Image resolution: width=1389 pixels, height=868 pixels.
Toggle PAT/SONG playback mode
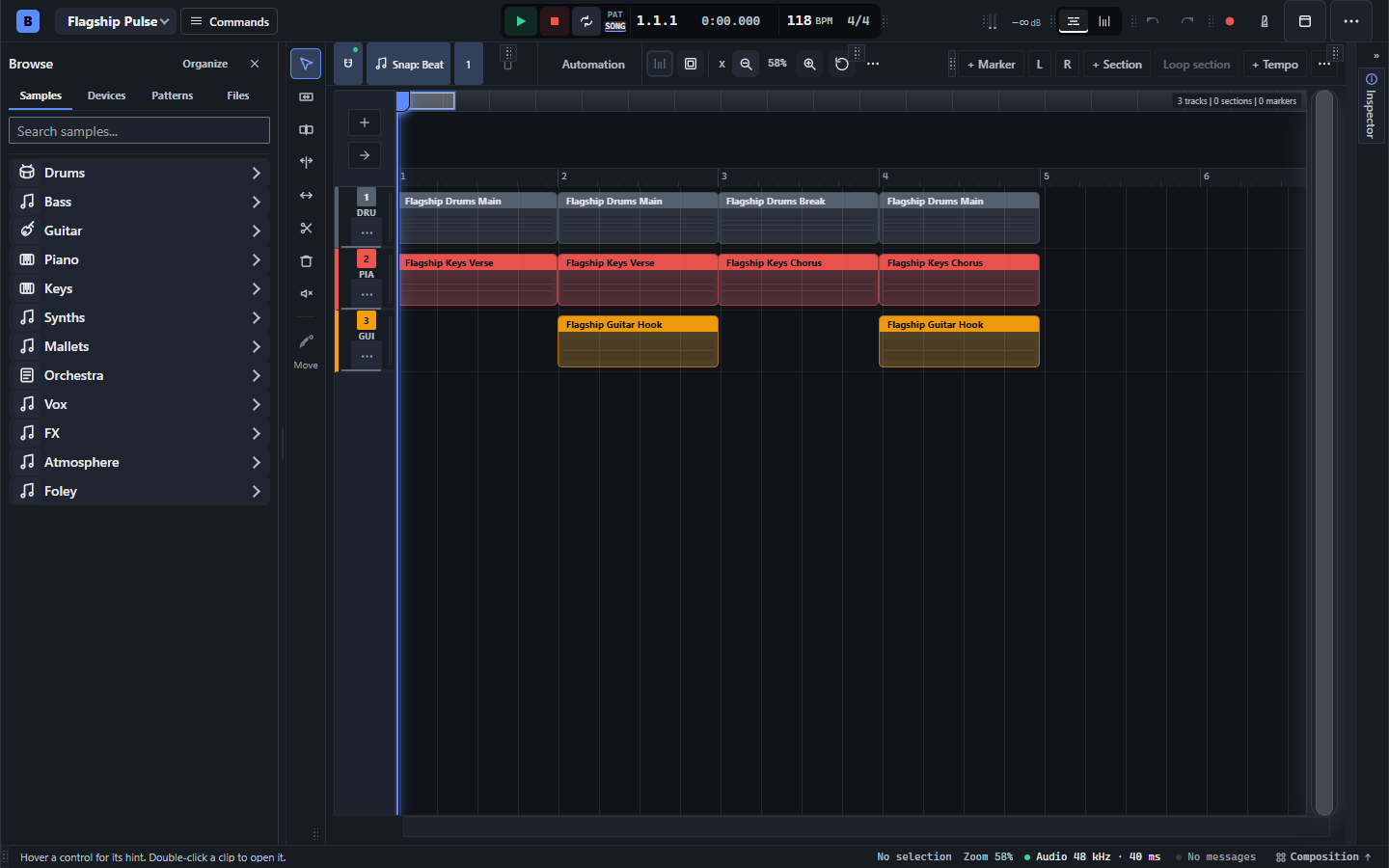(615, 21)
